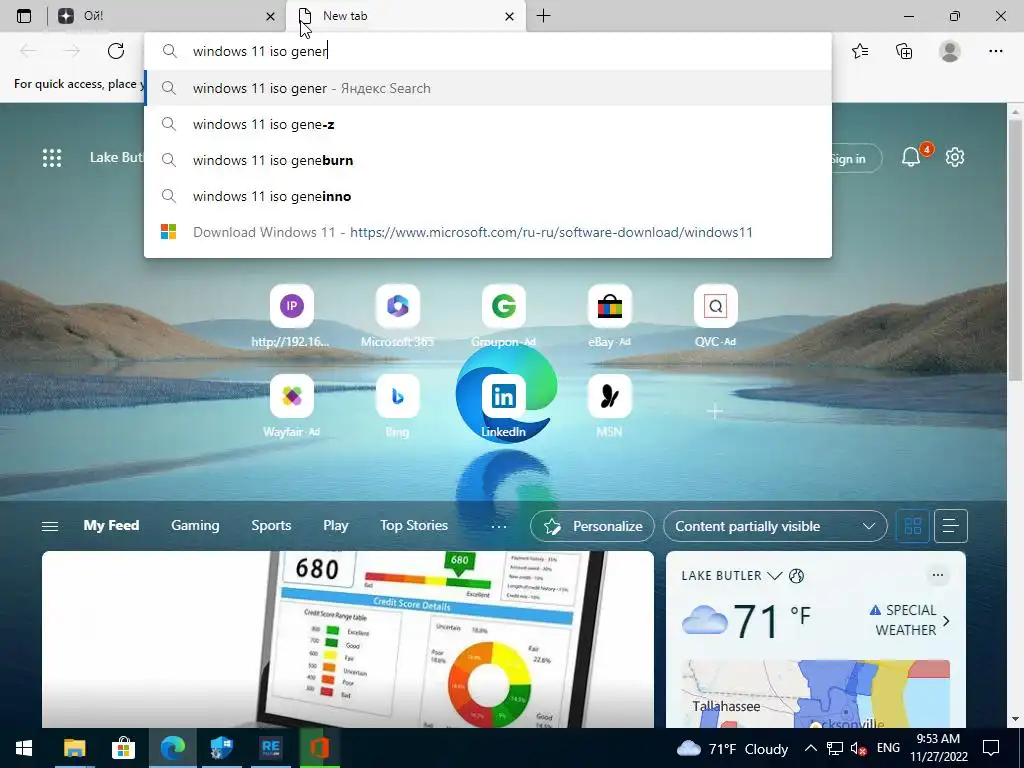Click the Back navigation arrow
Viewport: 1024px width, 768px height.
pos(28,51)
